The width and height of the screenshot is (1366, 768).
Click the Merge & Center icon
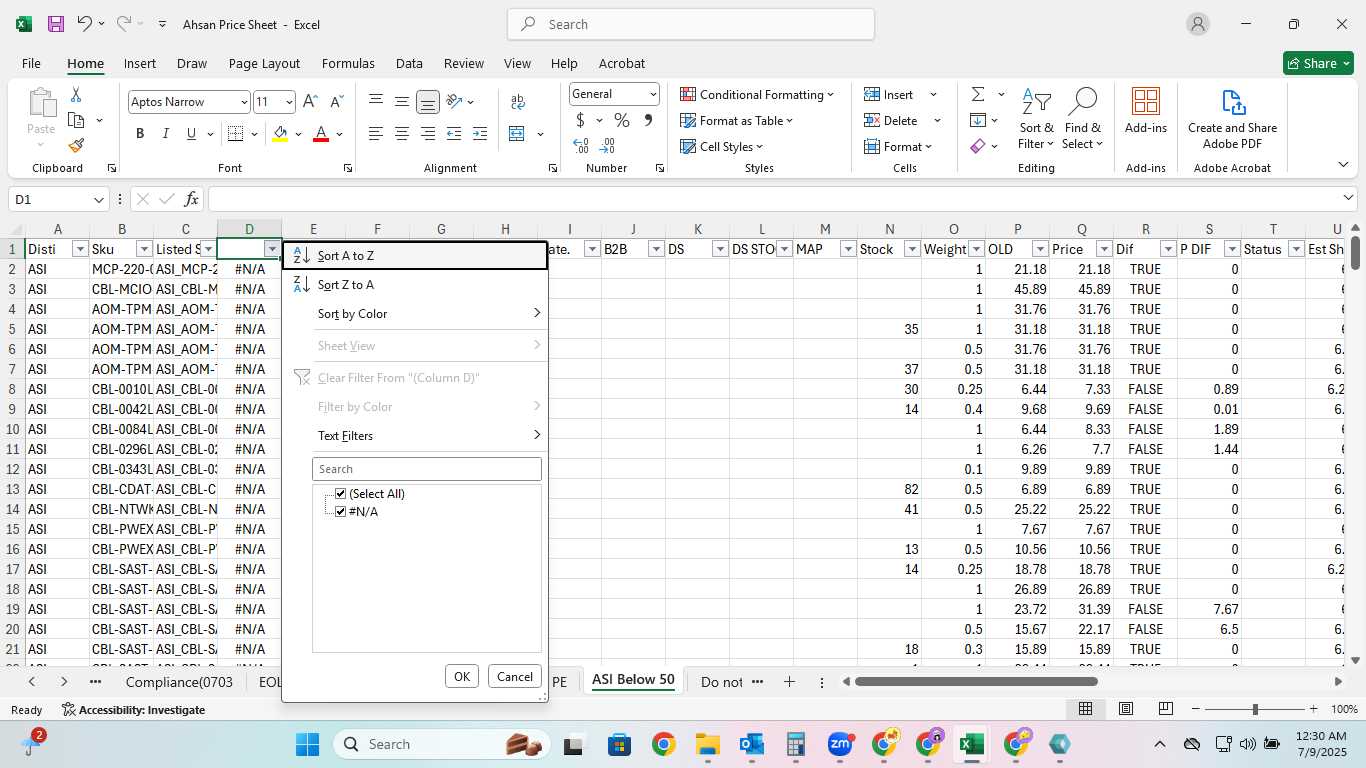click(517, 134)
